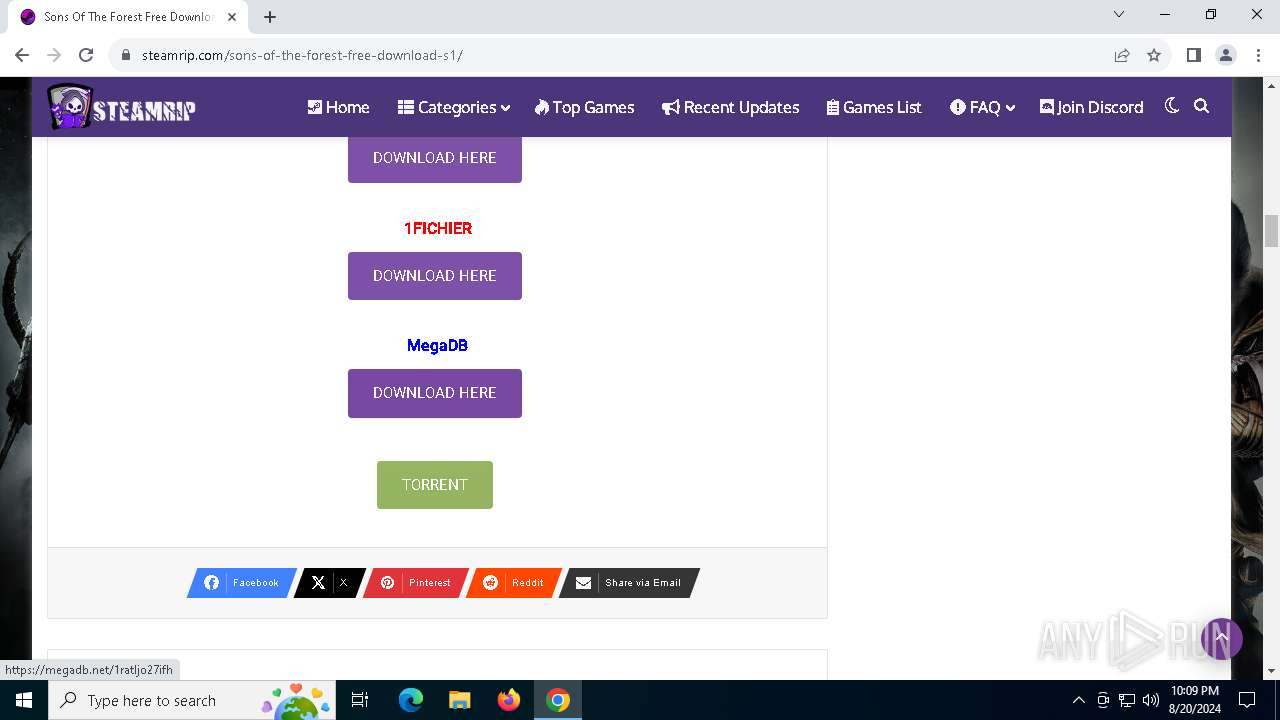Open the tab search chevron
Screen dimensions: 1280x720
(1119, 15)
